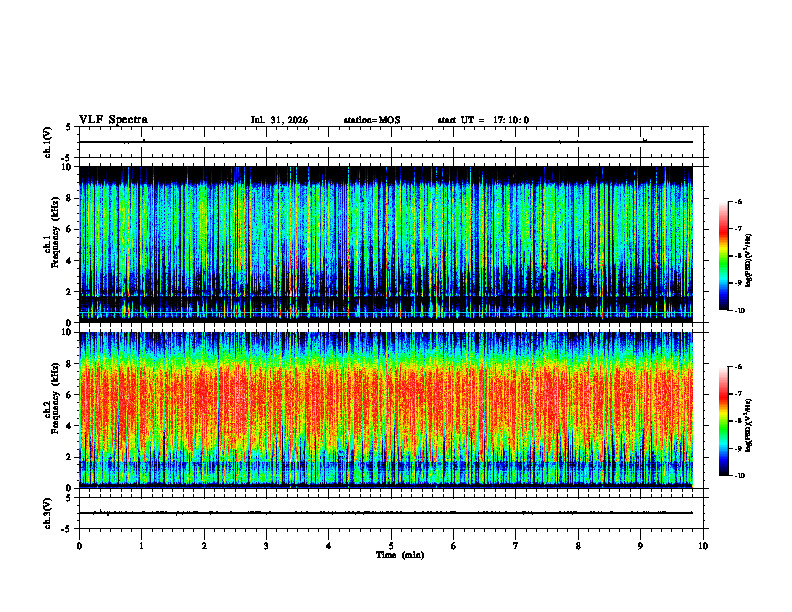Image resolution: width=792 pixels, height=612 pixels.
Task: Click the ch.2 colorbar log(PSD) label
Action: tap(749, 425)
